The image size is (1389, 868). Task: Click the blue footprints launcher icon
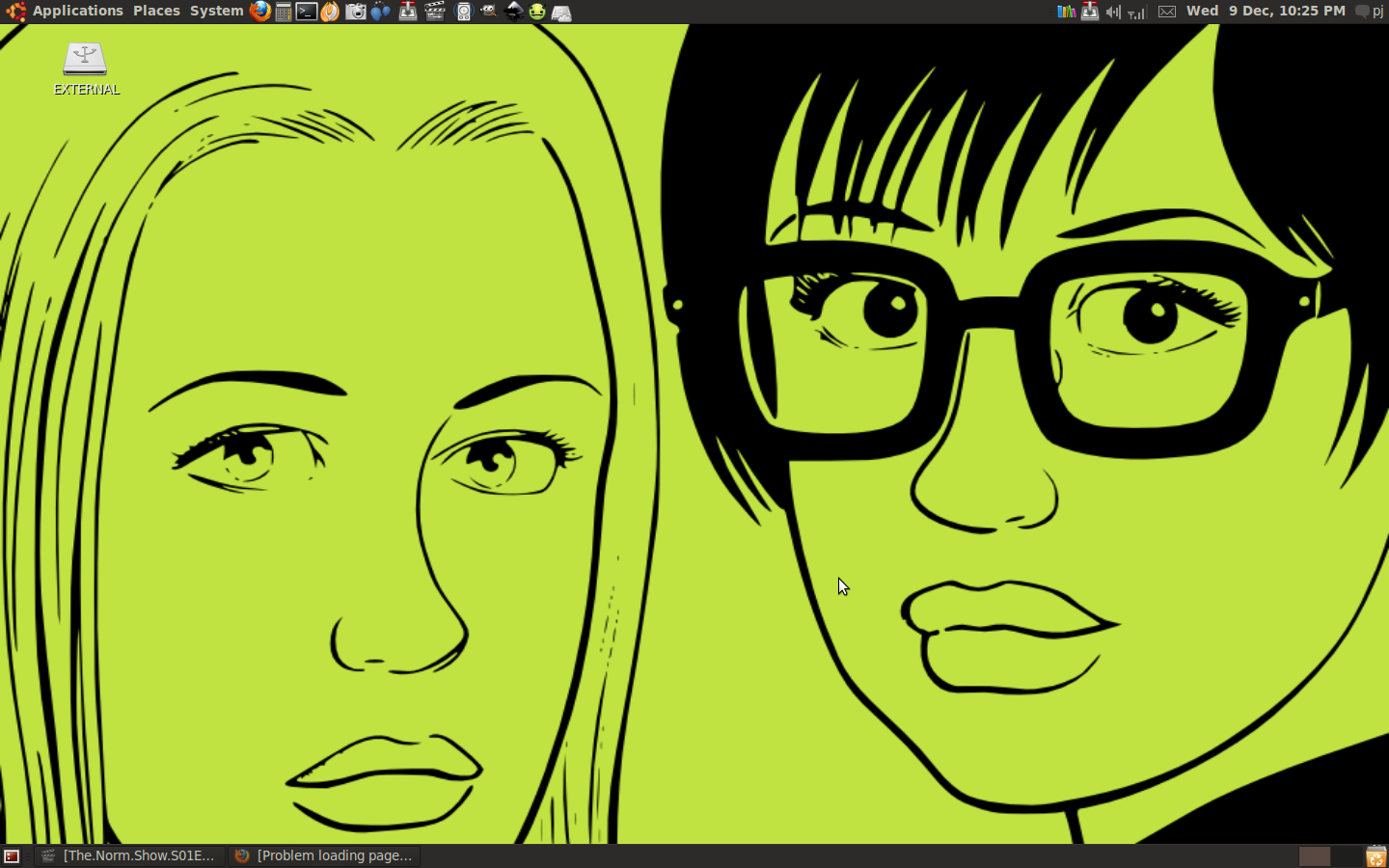coord(381,12)
